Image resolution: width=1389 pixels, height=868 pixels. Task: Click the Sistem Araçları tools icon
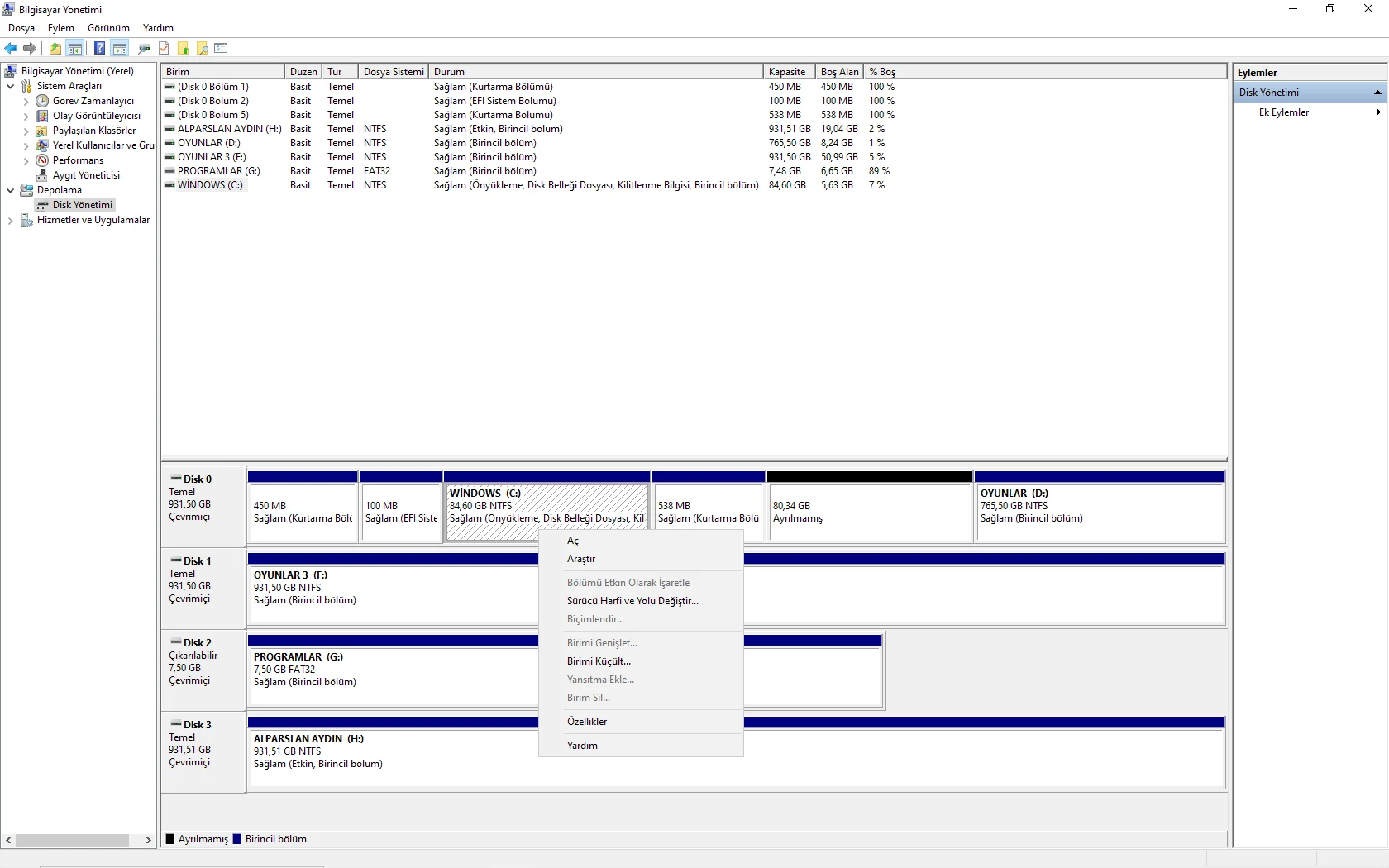(x=26, y=86)
